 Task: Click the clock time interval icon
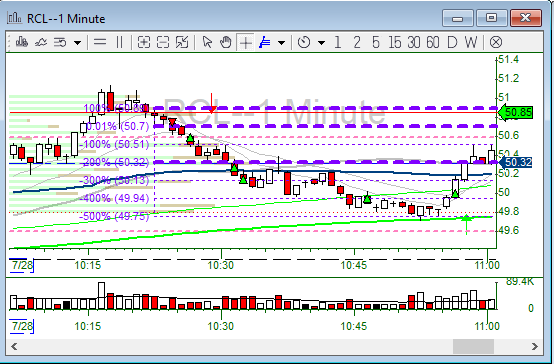tap(304, 42)
